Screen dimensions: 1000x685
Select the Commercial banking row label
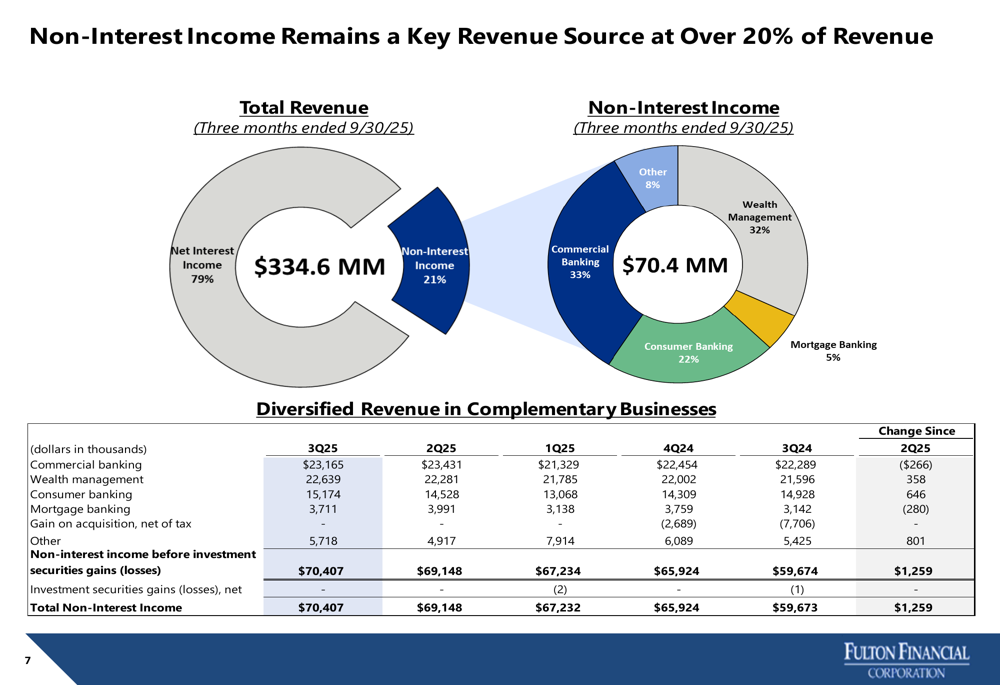click(x=87, y=464)
